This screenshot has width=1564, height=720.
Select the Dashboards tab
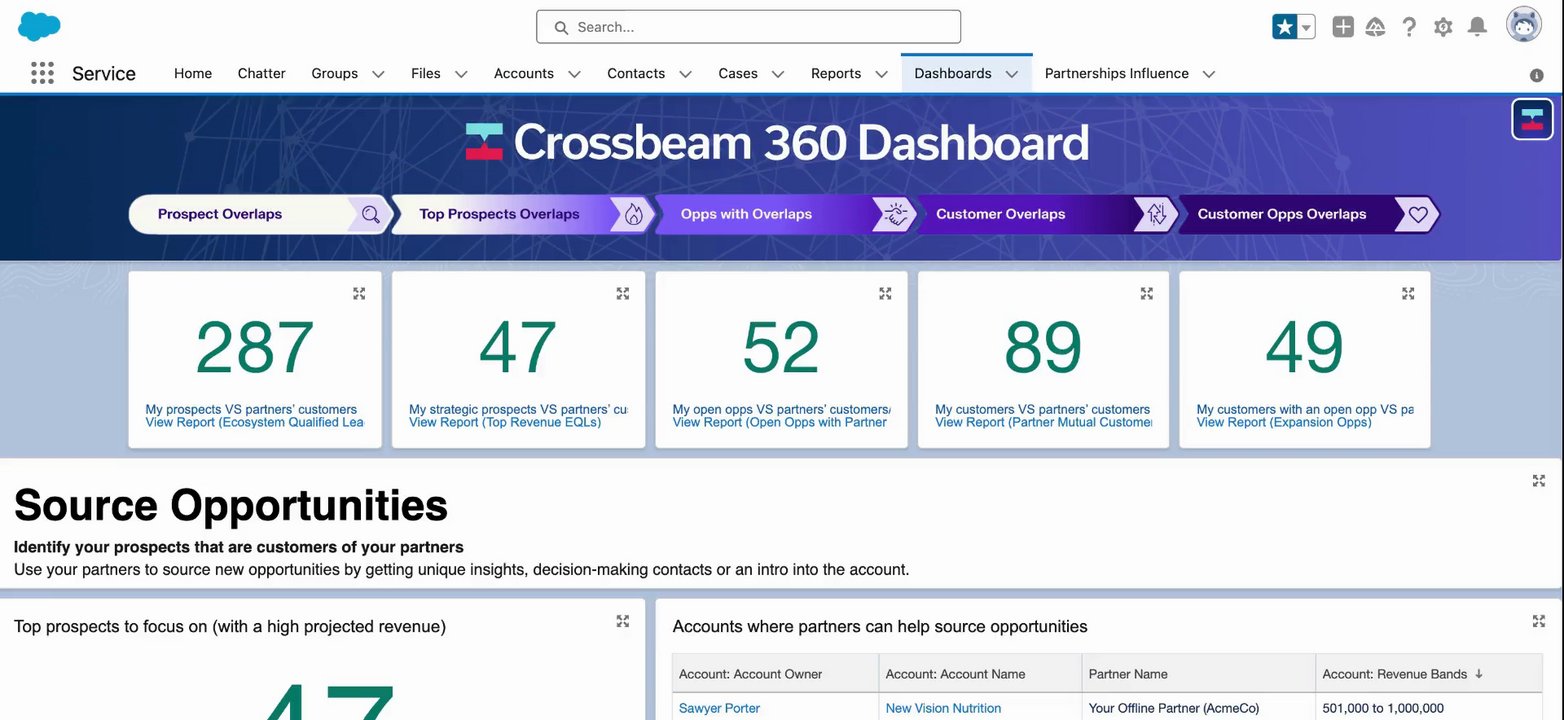pyautogui.click(x=953, y=73)
